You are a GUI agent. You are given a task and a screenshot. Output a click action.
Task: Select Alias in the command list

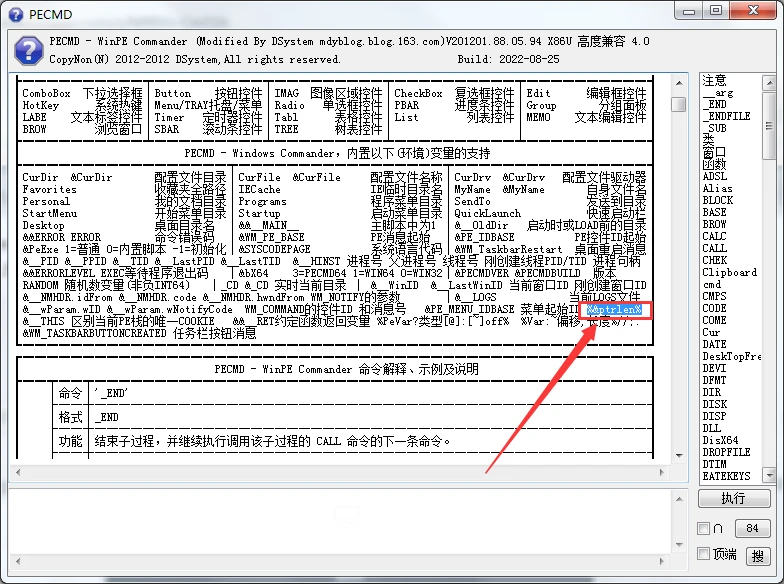coord(717,188)
